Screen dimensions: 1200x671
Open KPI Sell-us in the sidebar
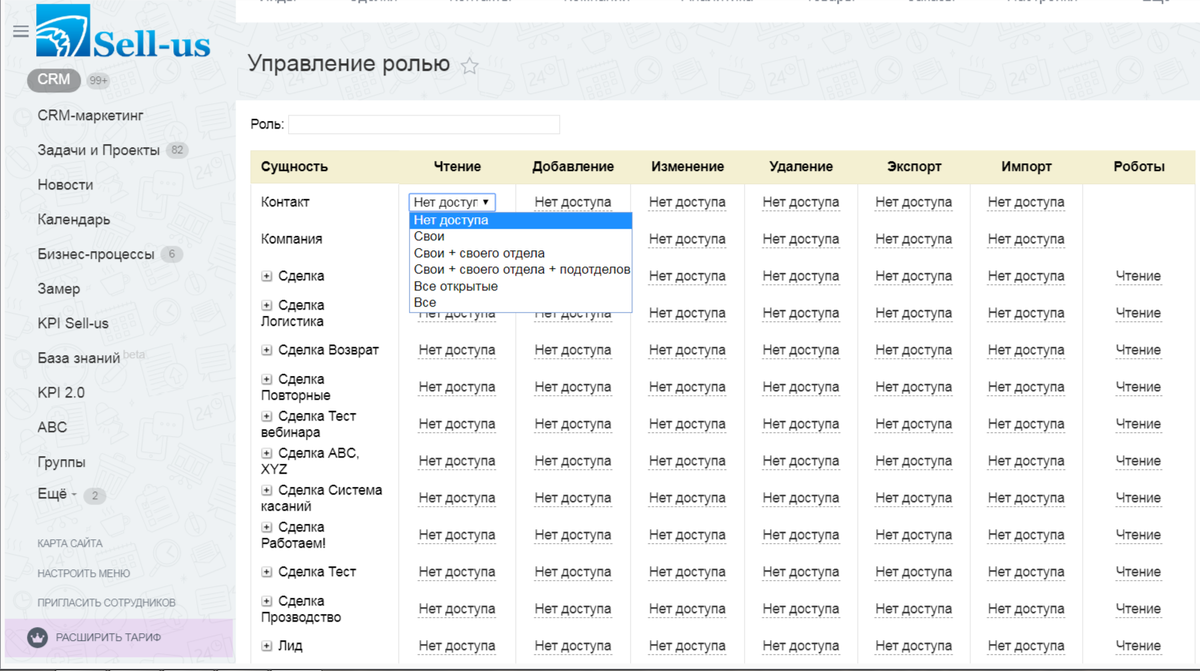(x=73, y=323)
